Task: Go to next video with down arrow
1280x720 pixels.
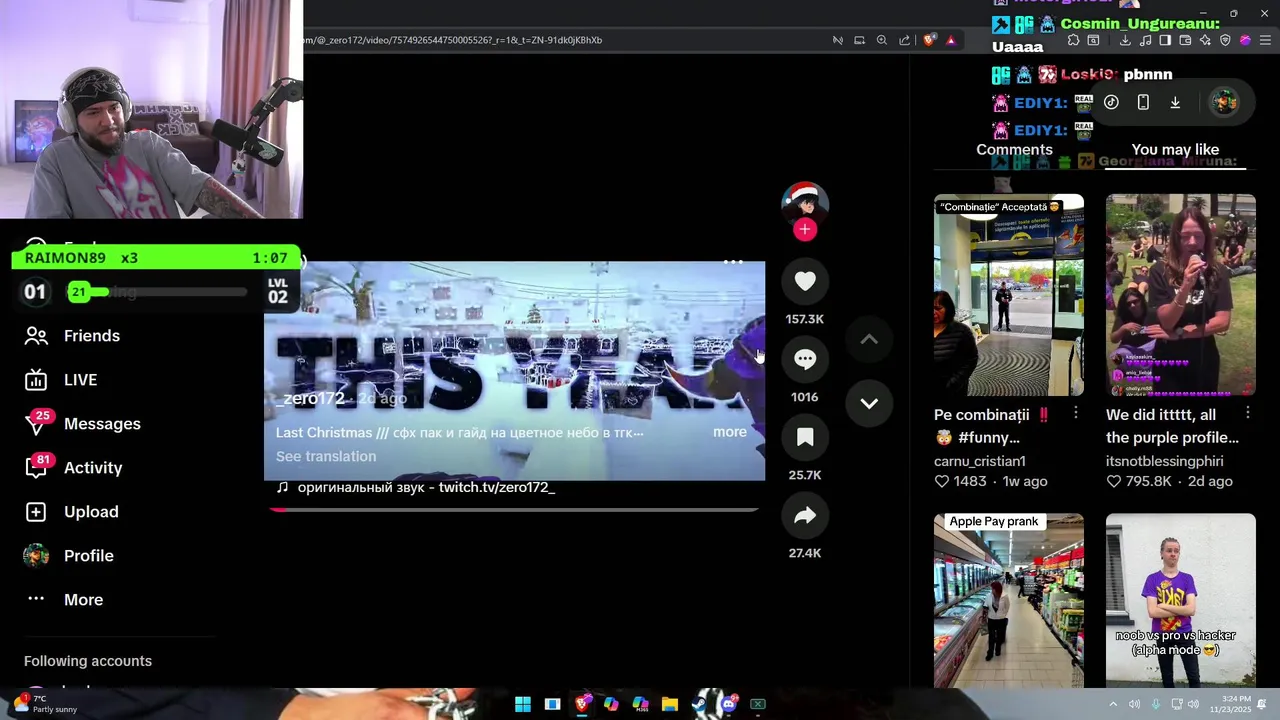Action: [x=869, y=404]
